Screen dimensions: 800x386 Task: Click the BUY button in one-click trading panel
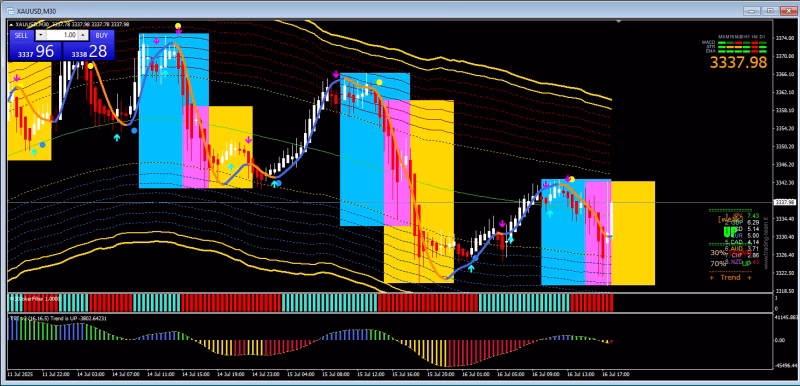click(102, 35)
